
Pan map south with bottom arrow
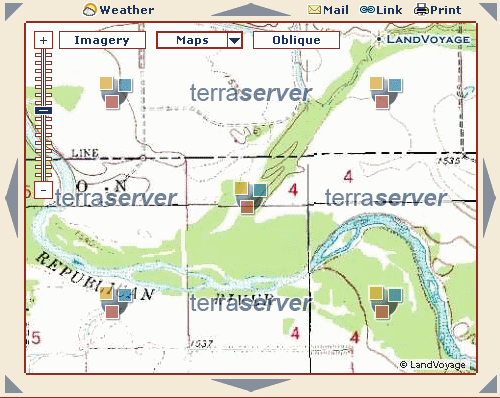(251, 385)
